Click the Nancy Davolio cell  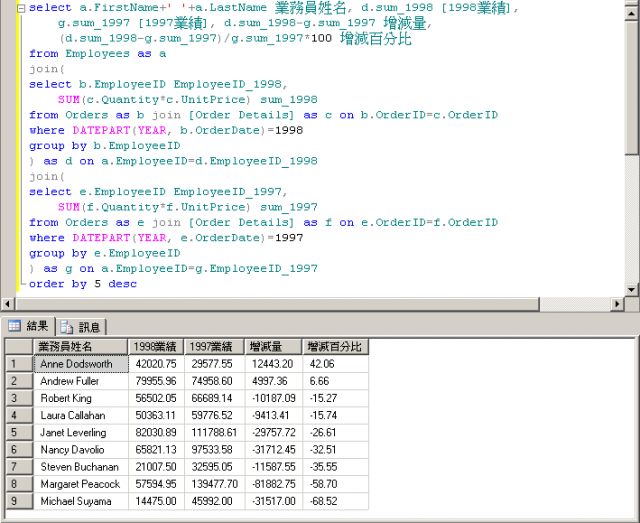coord(81,450)
